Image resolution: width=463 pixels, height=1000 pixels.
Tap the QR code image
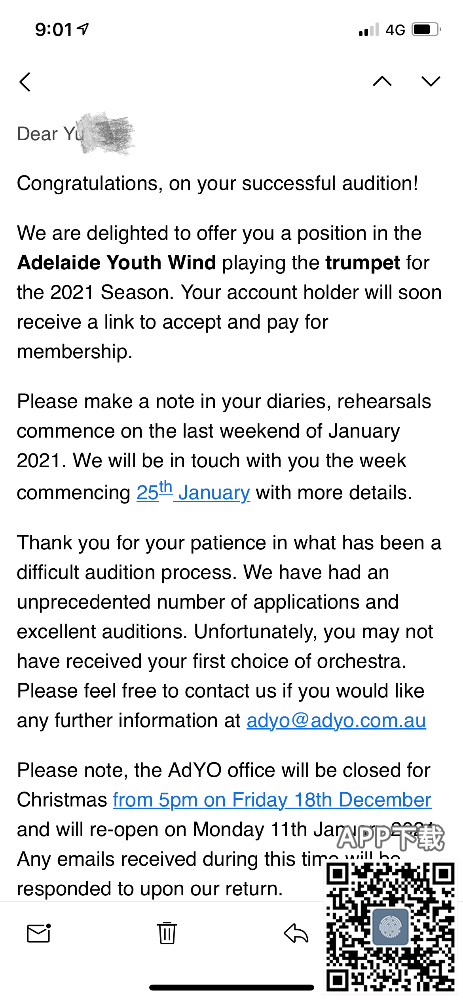click(x=390, y=927)
